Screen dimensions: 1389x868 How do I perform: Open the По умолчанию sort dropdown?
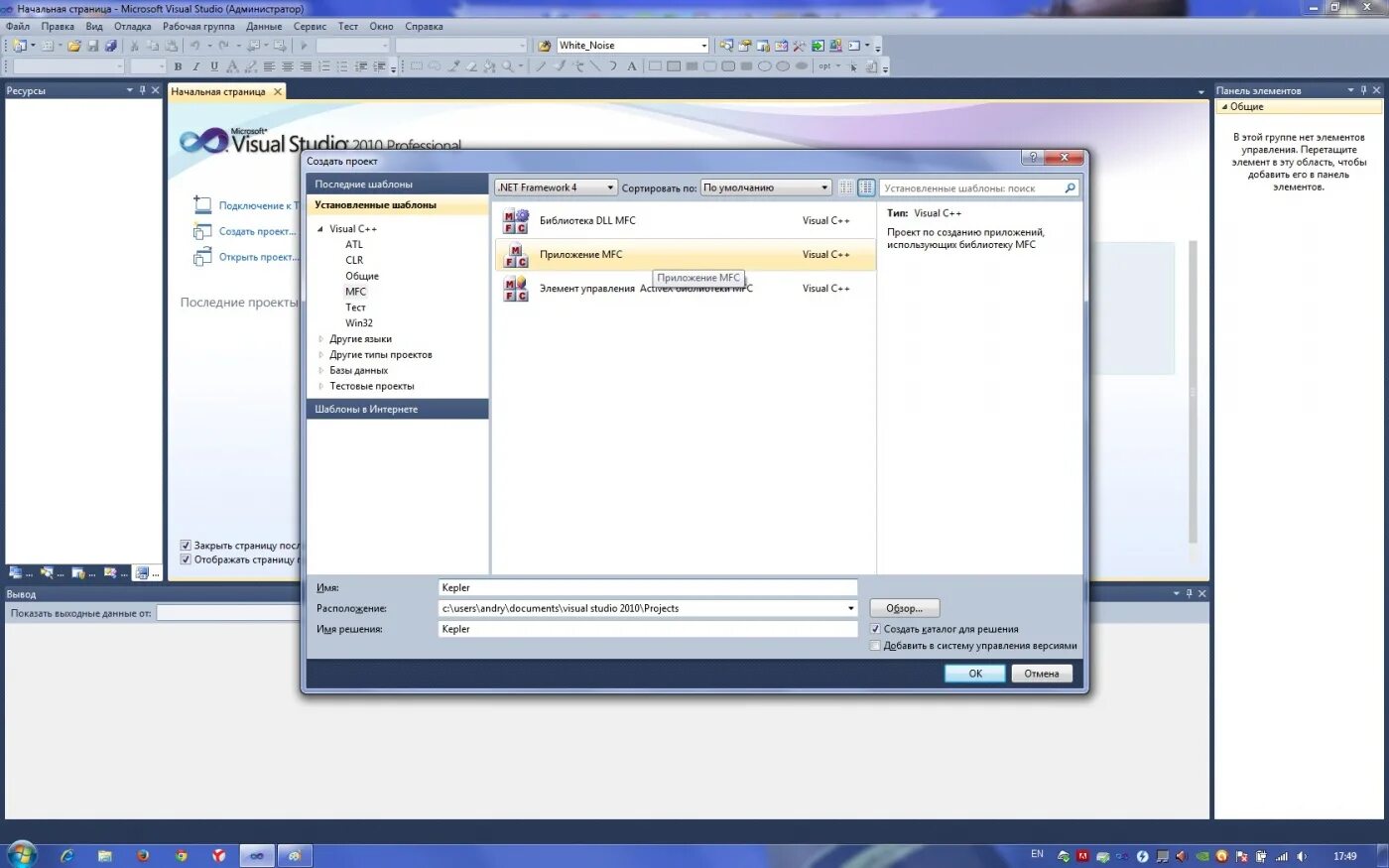[x=766, y=187]
